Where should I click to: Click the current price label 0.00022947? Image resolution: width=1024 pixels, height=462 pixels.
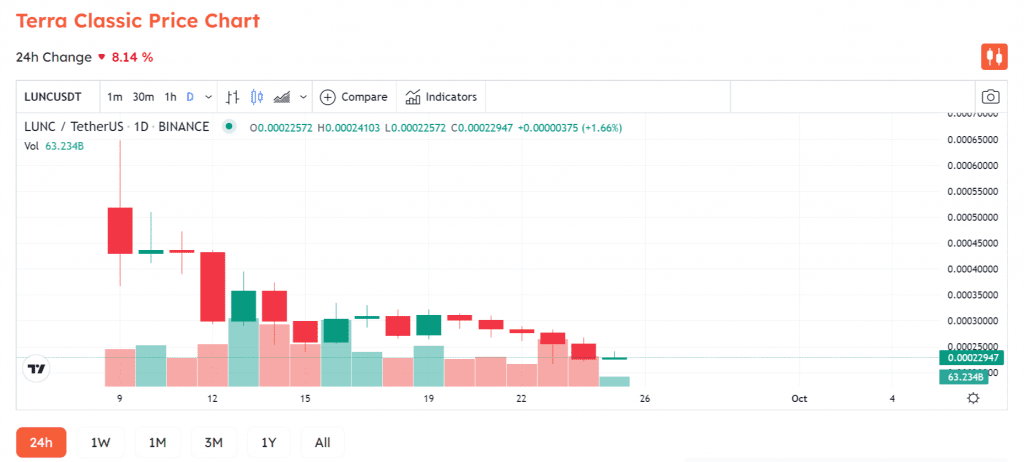pos(970,357)
